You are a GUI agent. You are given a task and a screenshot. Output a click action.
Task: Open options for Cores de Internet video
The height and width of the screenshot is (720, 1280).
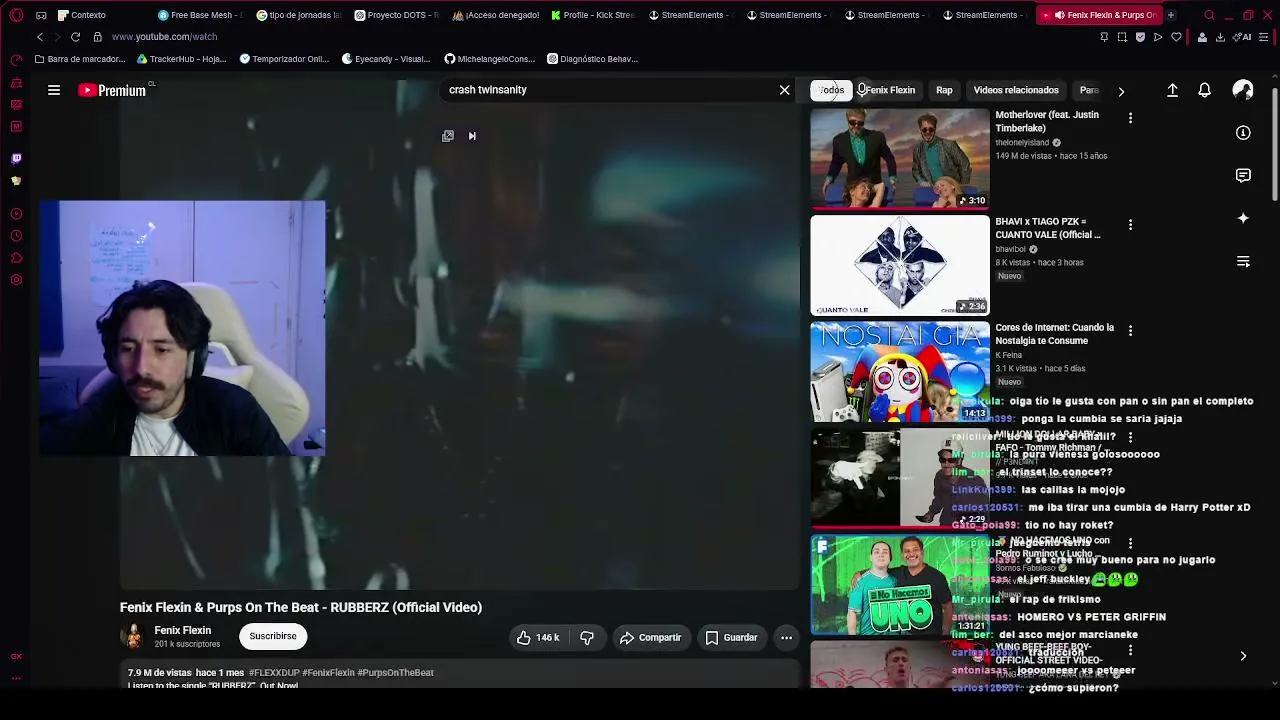pos(1130,331)
